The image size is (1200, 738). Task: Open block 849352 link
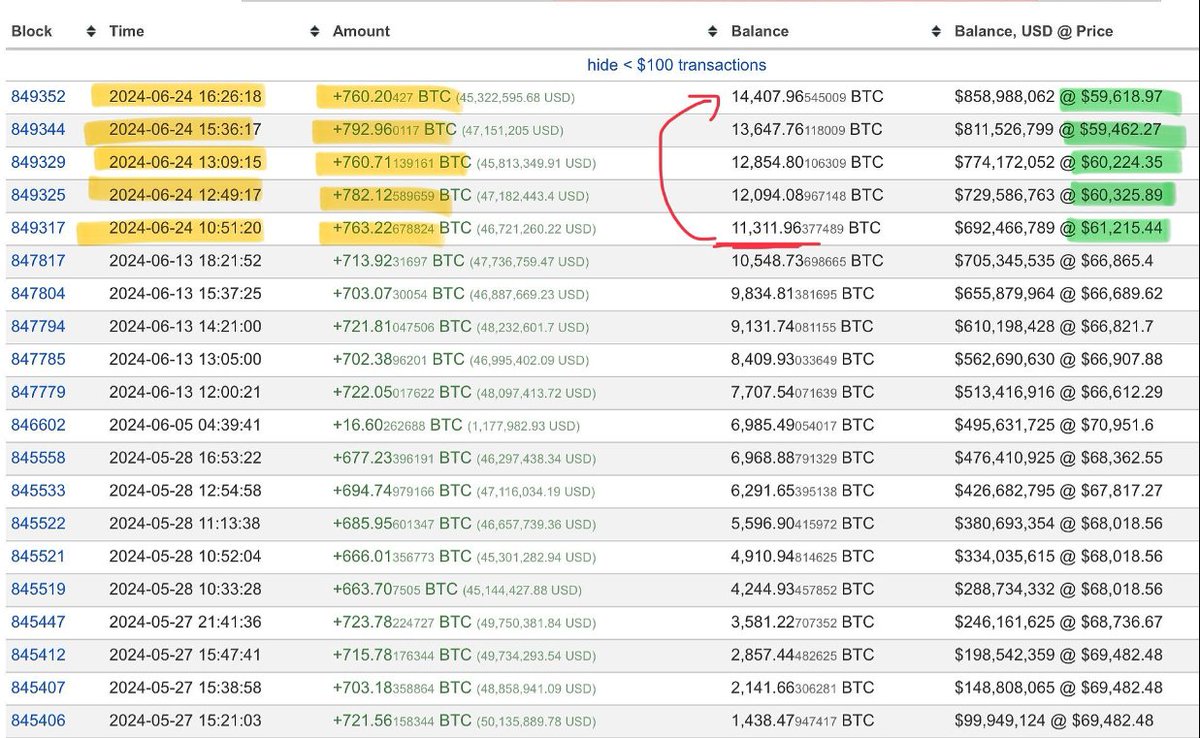pos(38,97)
